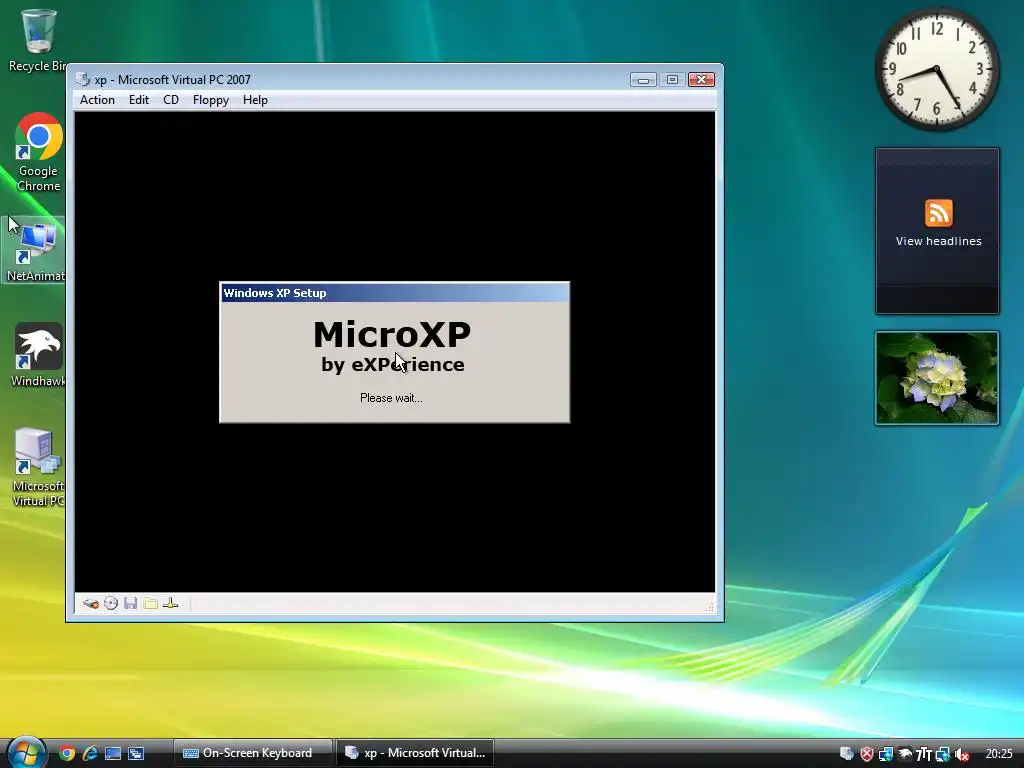This screenshot has width=1024, height=768.
Task: Click the MicroXP heading in setup dialog
Action: (392, 334)
